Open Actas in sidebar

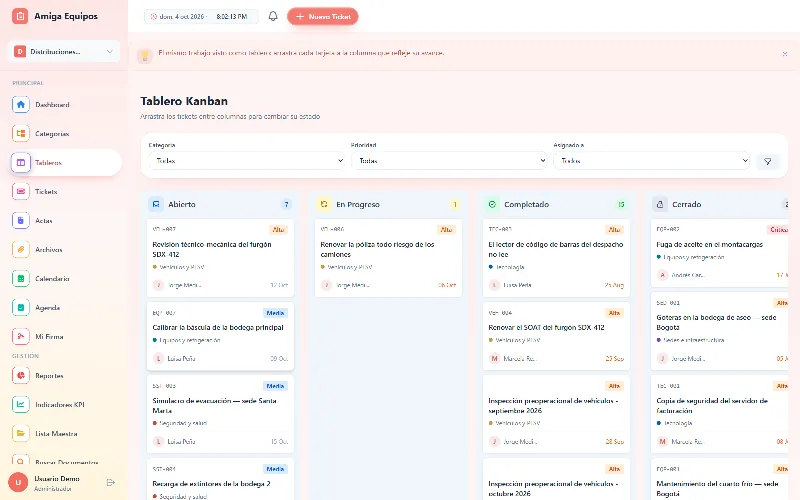[x=65, y=221]
